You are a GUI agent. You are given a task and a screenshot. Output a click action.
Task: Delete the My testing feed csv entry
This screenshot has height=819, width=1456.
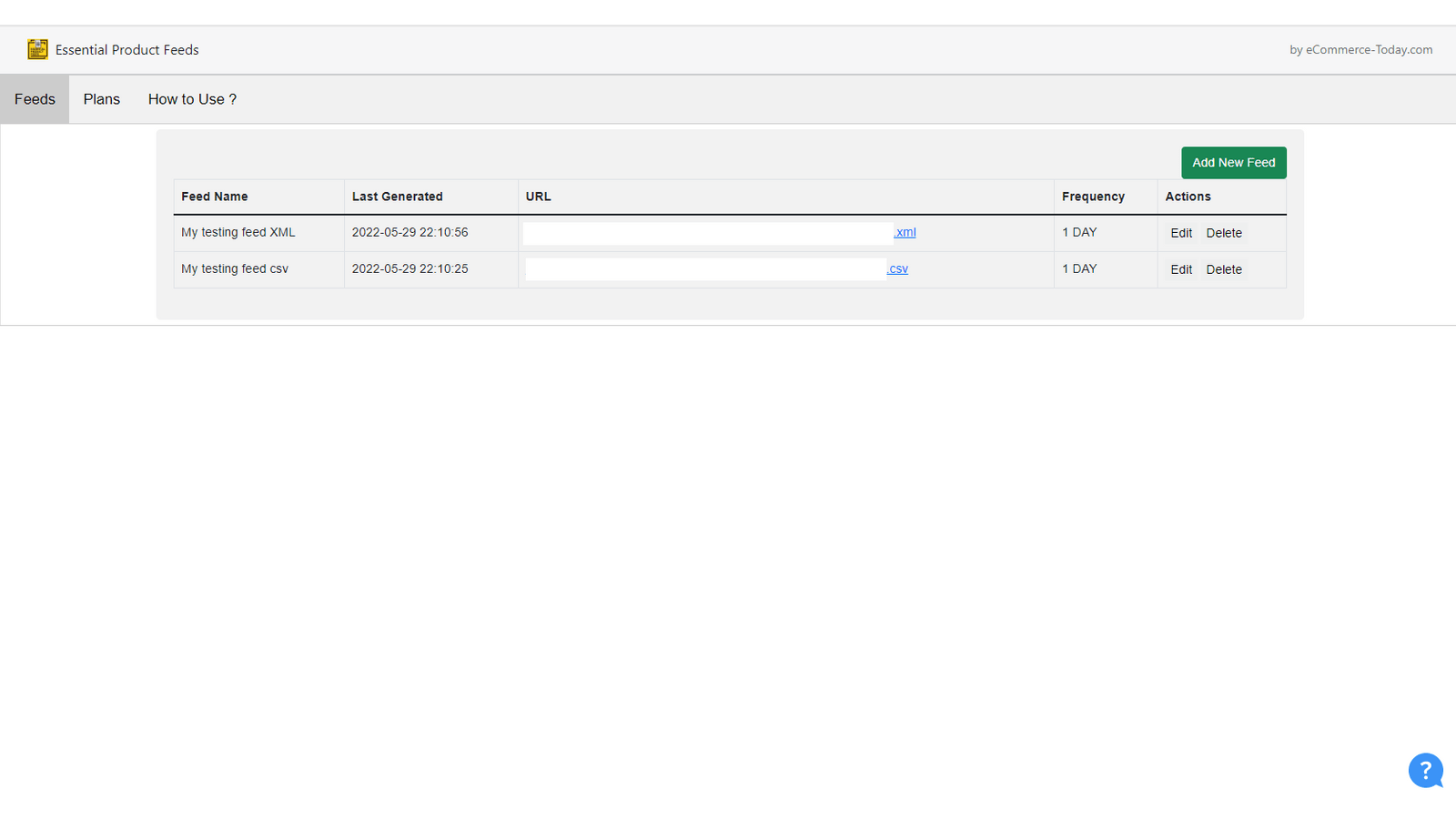click(x=1223, y=269)
